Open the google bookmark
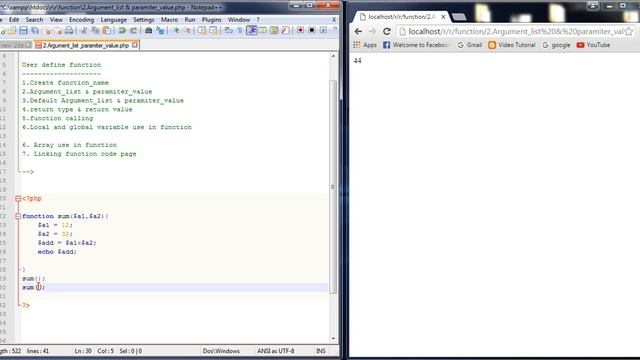This screenshot has height=360, width=640. (x=556, y=45)
